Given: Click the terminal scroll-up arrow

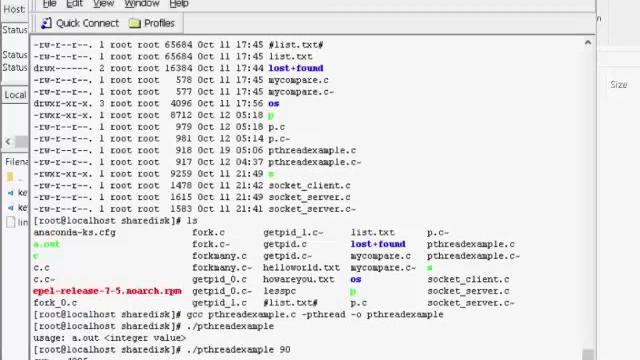Looking at the screenshot, I should coord(588,42).
